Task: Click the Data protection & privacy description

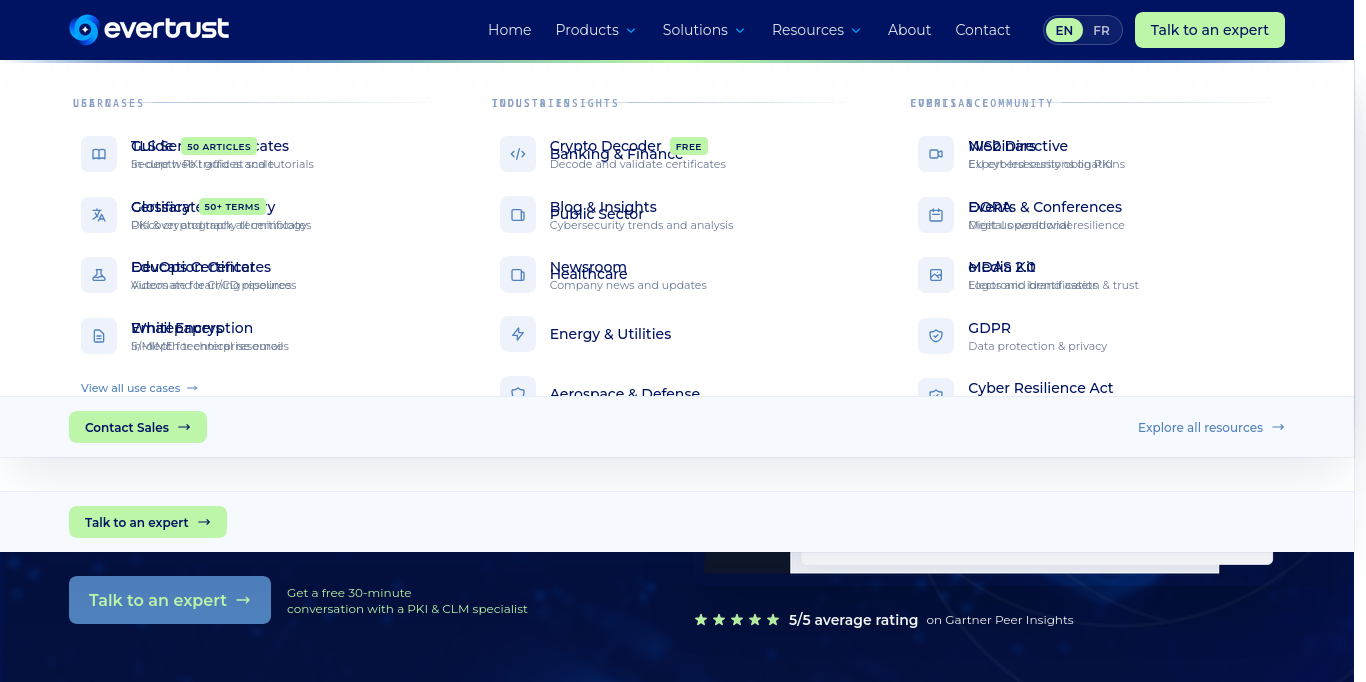Action: tap(1038, 346)
